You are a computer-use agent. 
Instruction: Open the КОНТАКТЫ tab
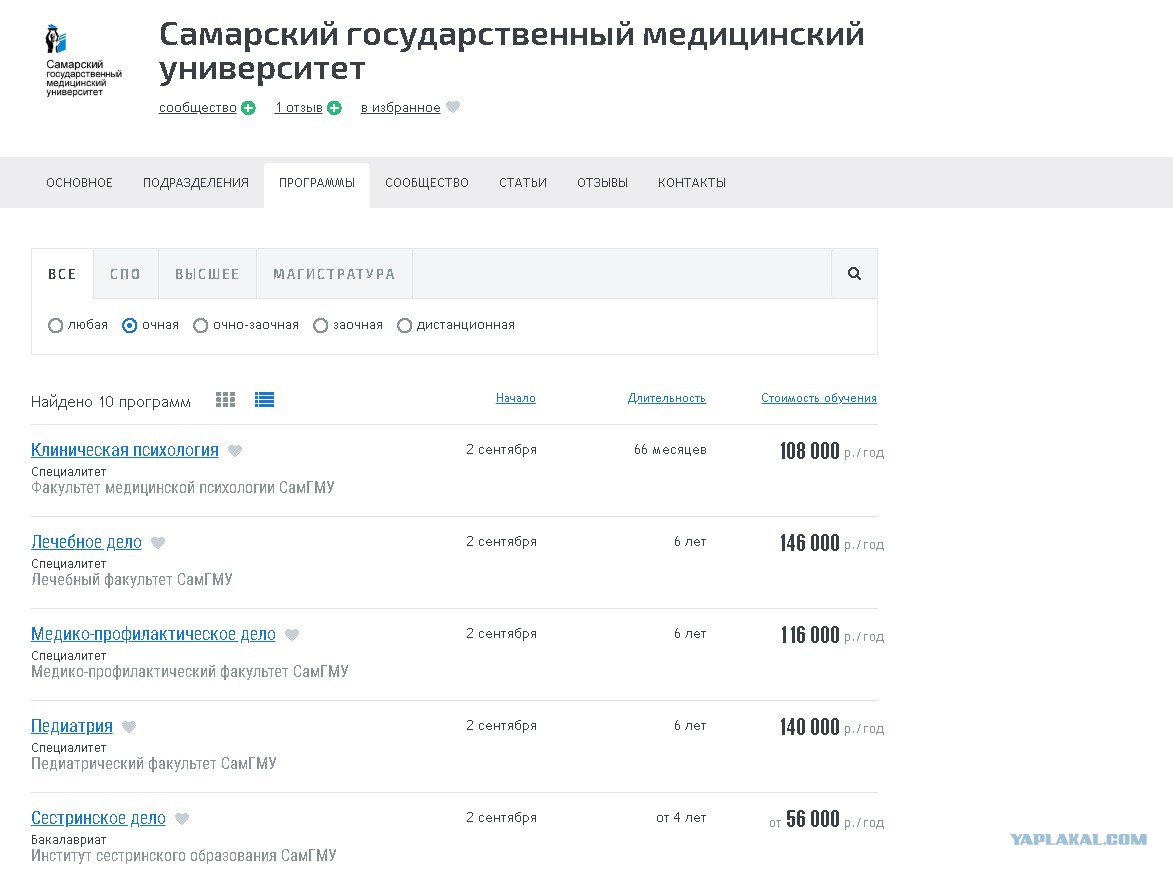(x=692, y=182)
